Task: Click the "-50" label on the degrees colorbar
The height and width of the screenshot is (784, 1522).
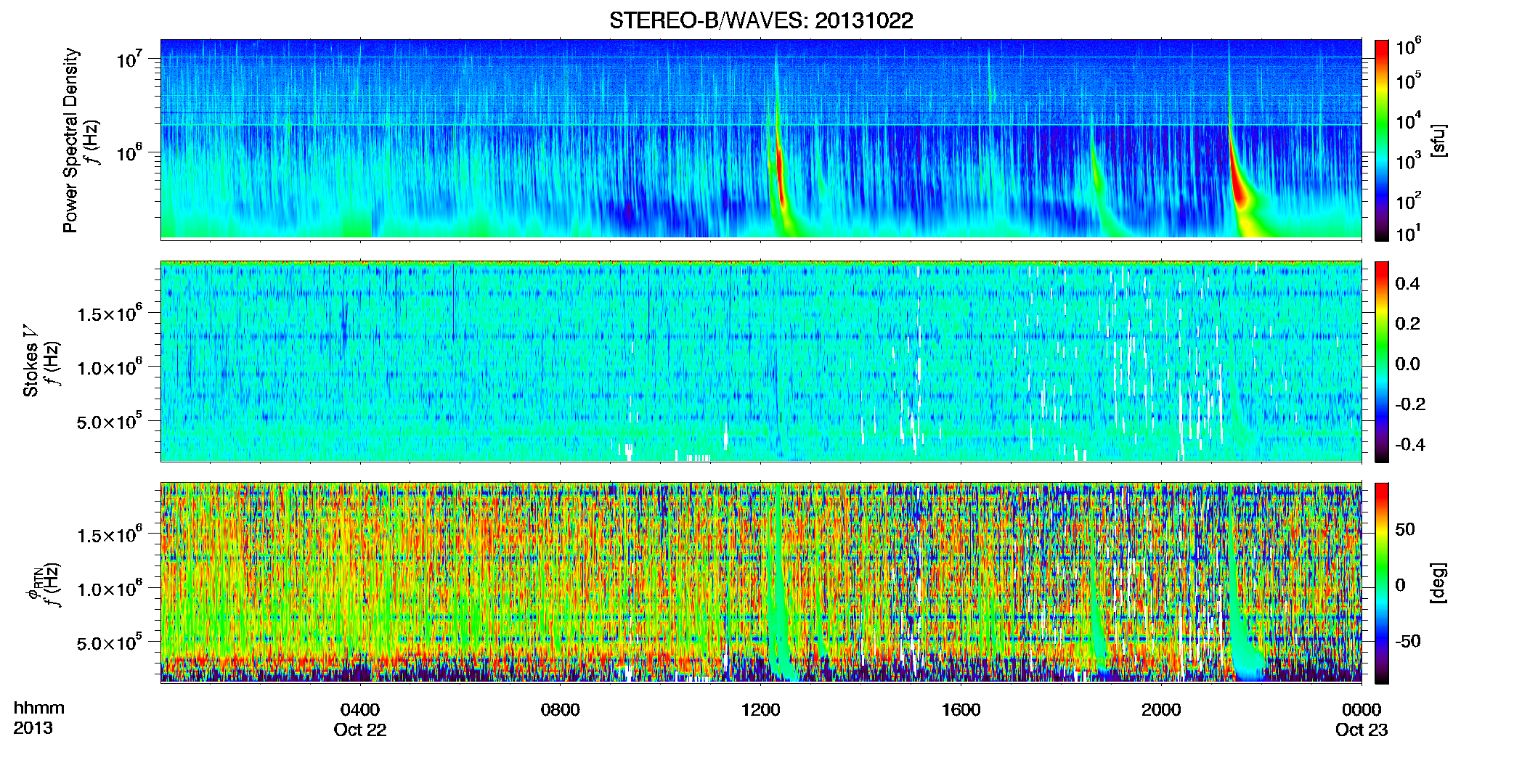Action: (x=1408, y=642)
